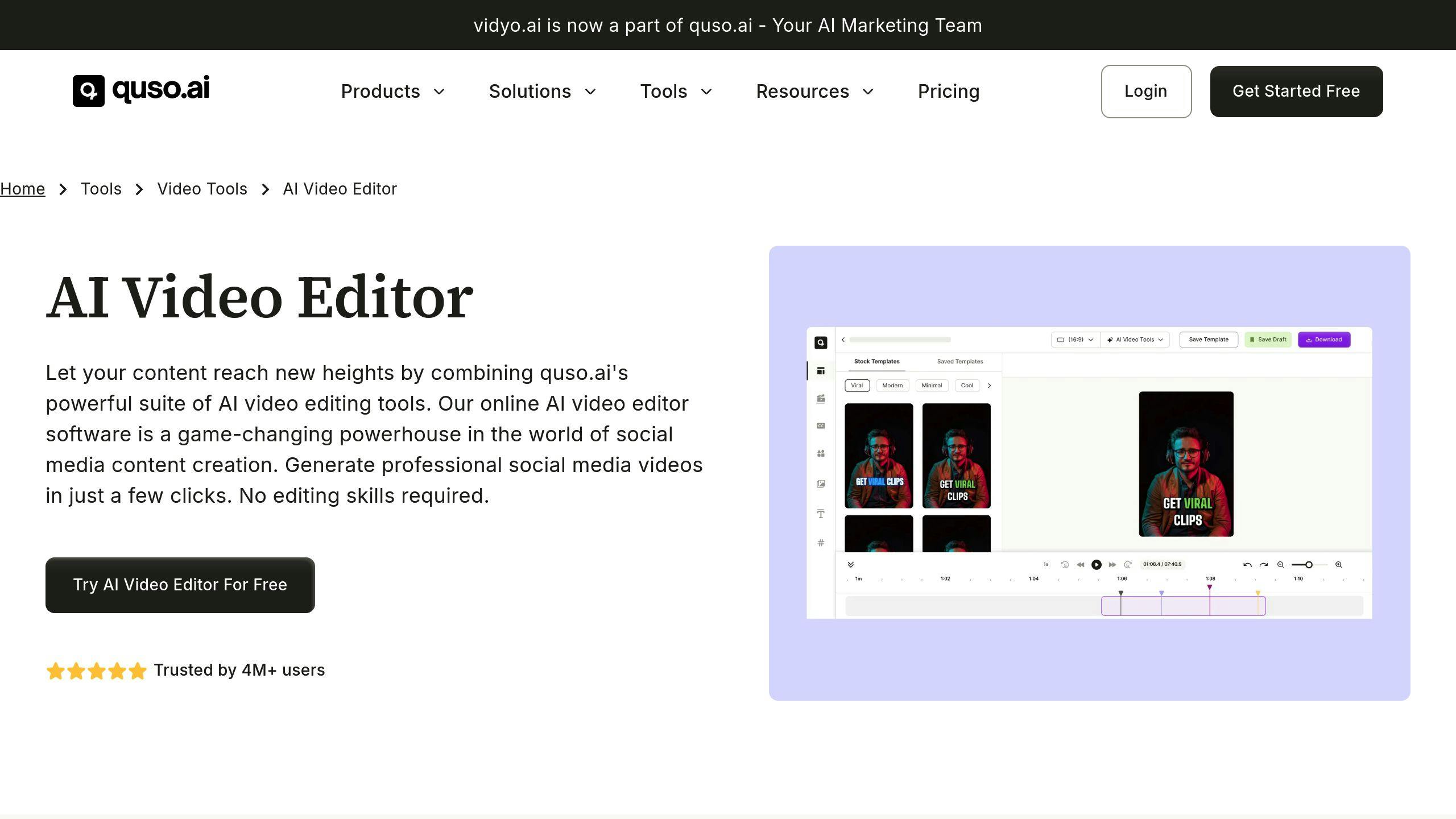Expand the Solutions dropdown arrow
1456x819 pixels.
(590, 92)
